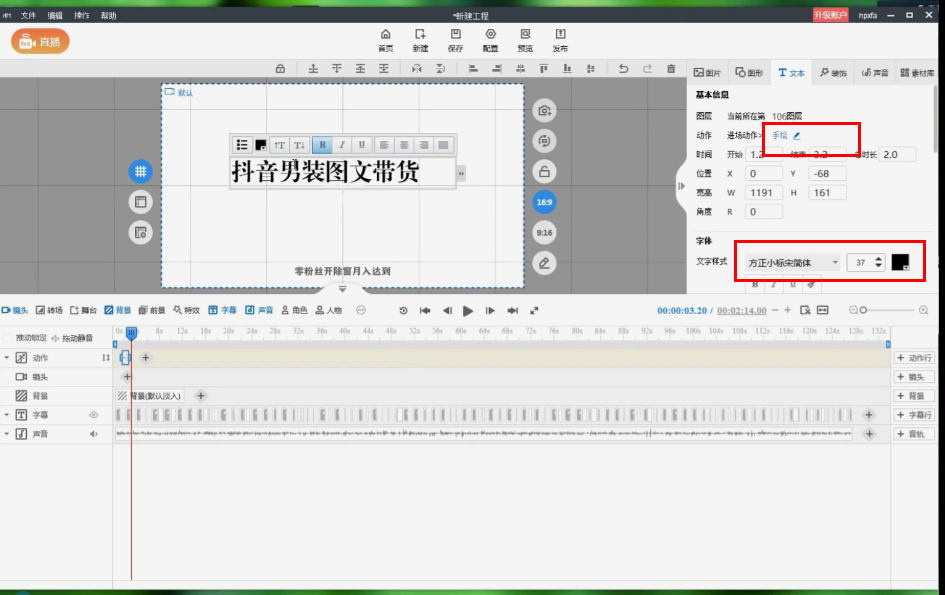This screenshot has height=595, width=945.
Task: Center-align text in floating toolbar
Action: pyautogui.click(x=404, y=145)
